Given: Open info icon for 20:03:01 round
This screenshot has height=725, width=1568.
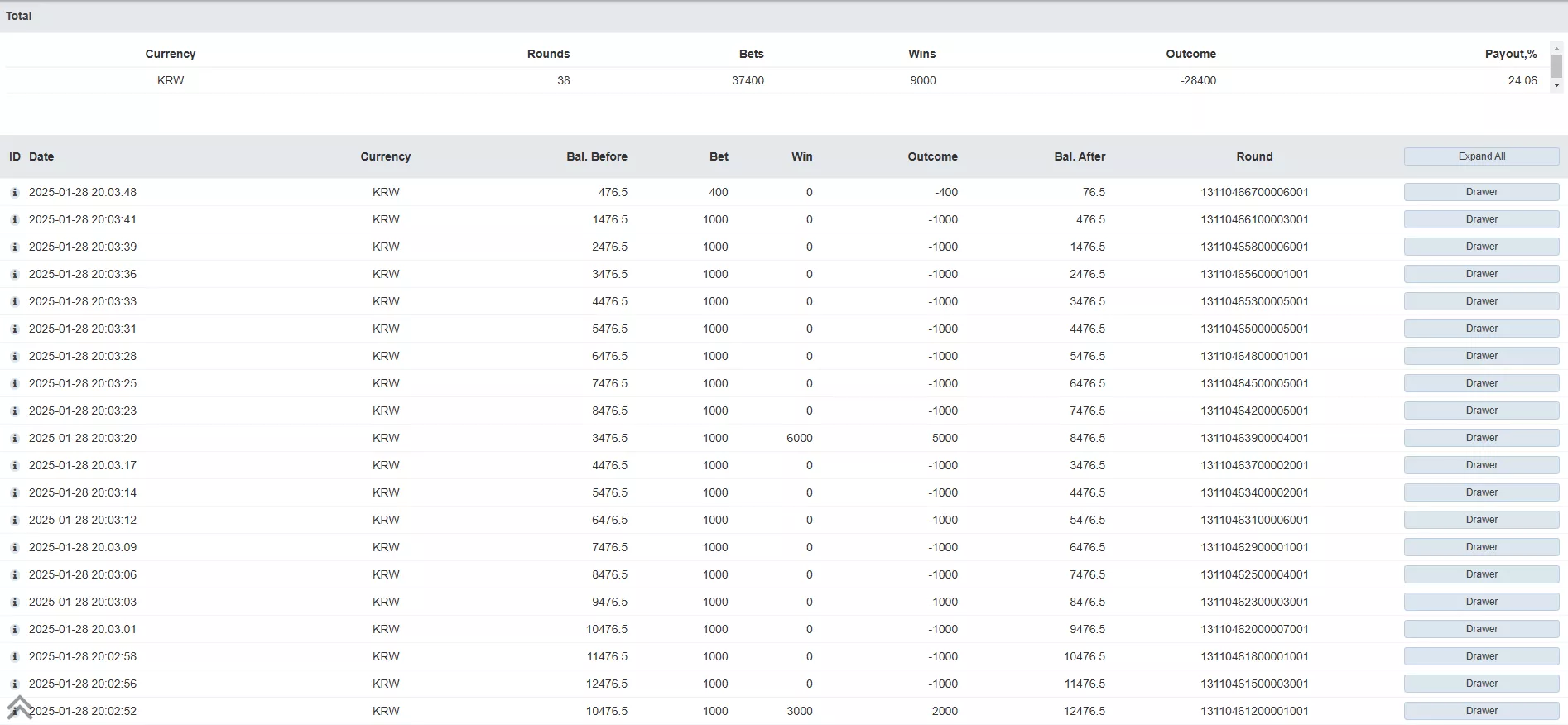Looking at the screenshot, I should (x=14, y=629).
